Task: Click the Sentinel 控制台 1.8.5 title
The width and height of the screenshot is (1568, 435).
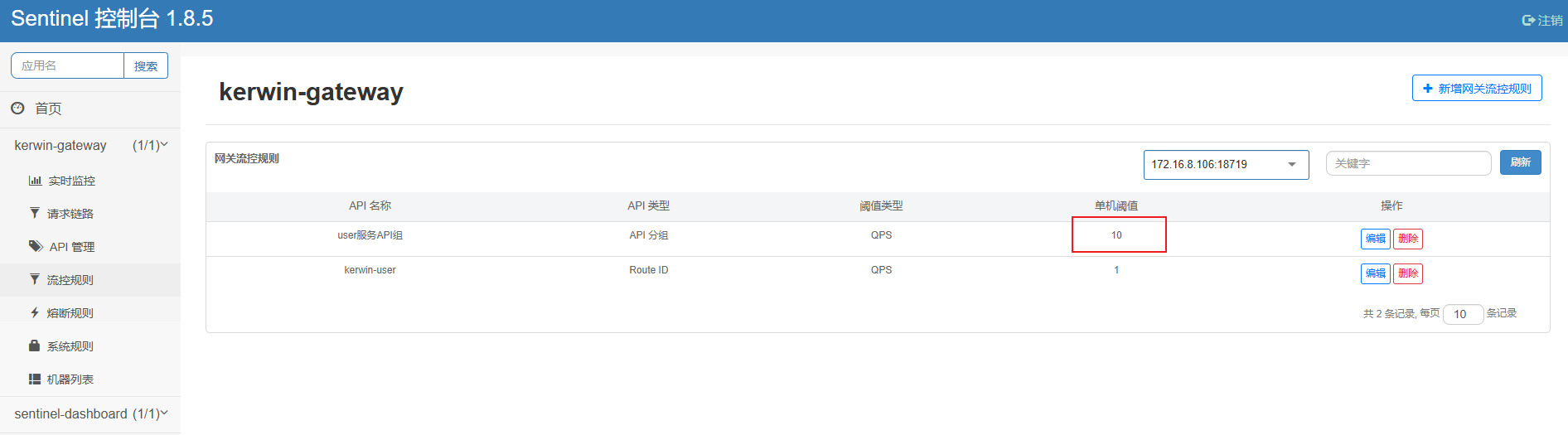Action: 112,18
